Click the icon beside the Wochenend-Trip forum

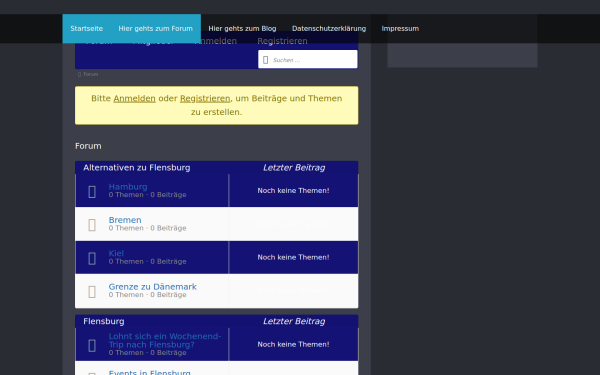[92, 345]
